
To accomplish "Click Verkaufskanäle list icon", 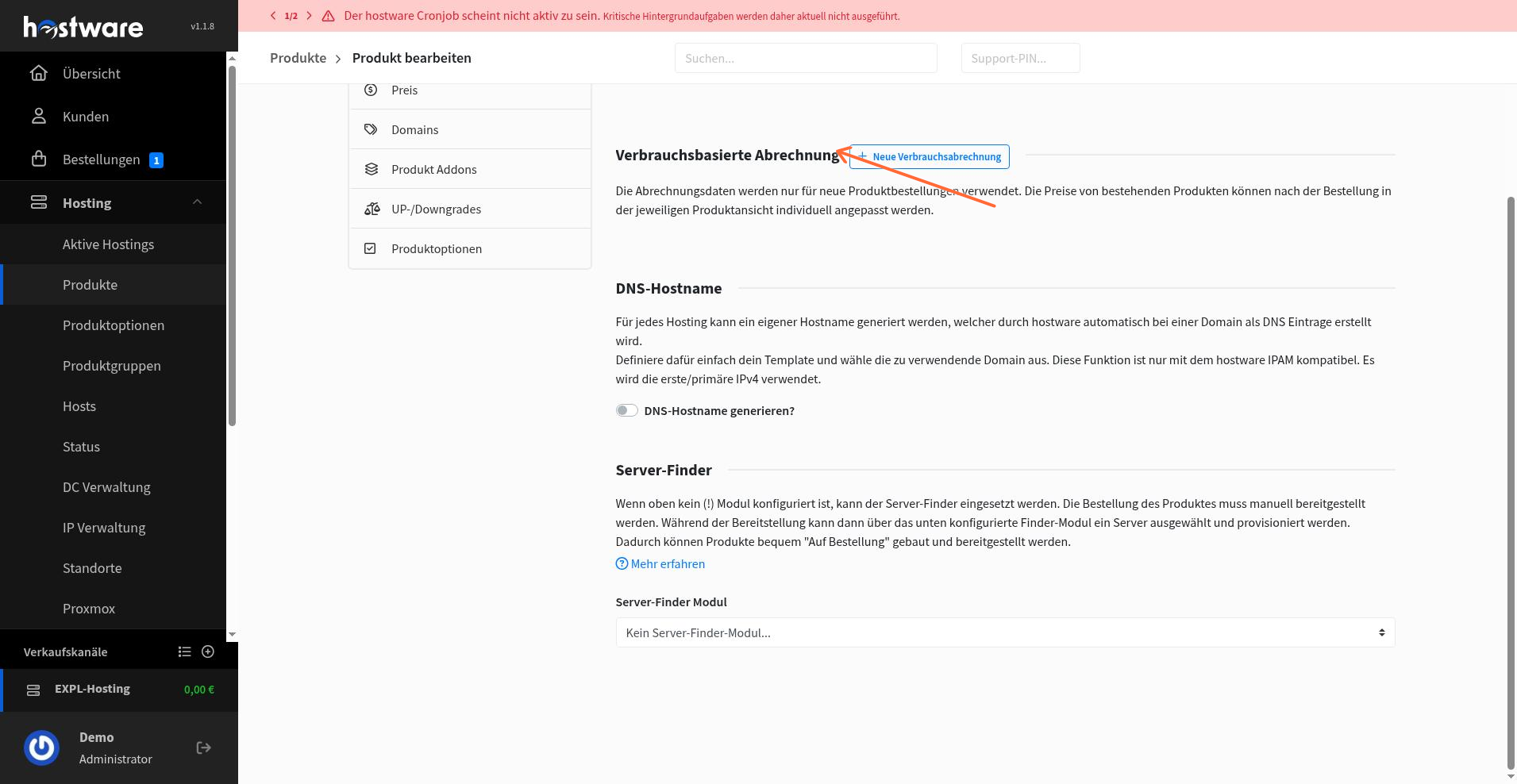I will point(185,651).
